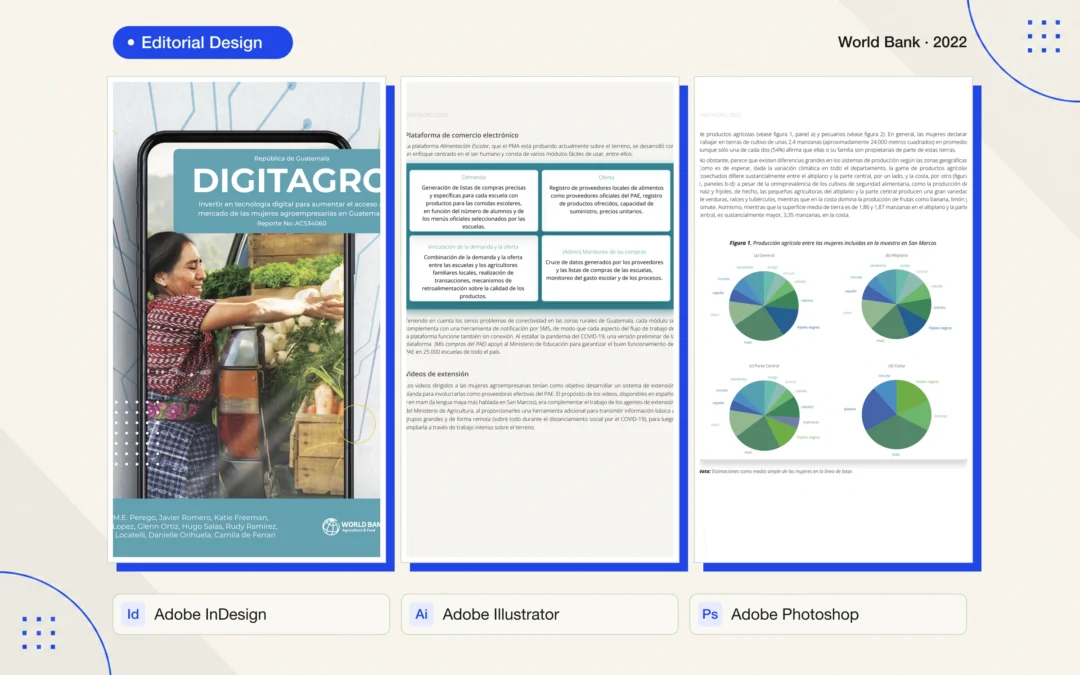Click the Adobe Illustrator Ai icon
Screen dimensions: 1080x675
[422, 614]
